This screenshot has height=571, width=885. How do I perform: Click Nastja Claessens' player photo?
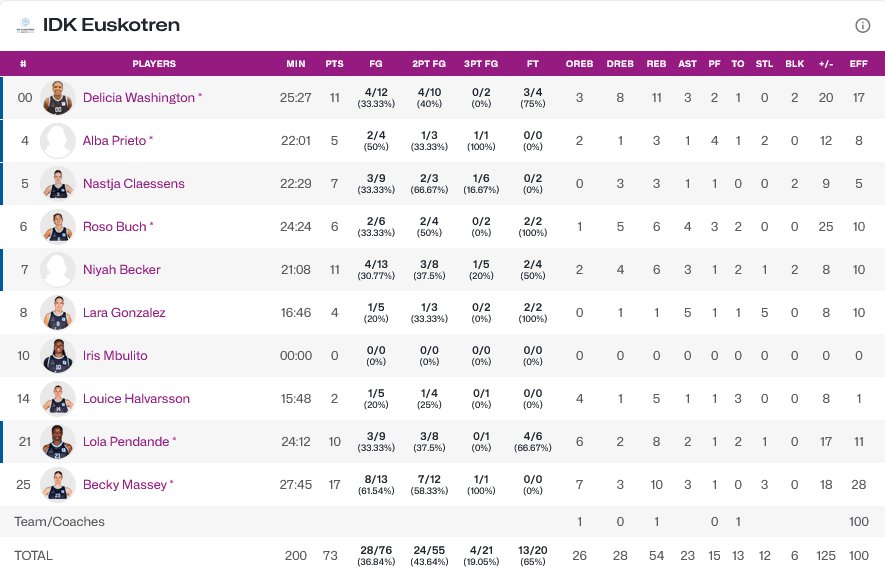tap(58, 184)
